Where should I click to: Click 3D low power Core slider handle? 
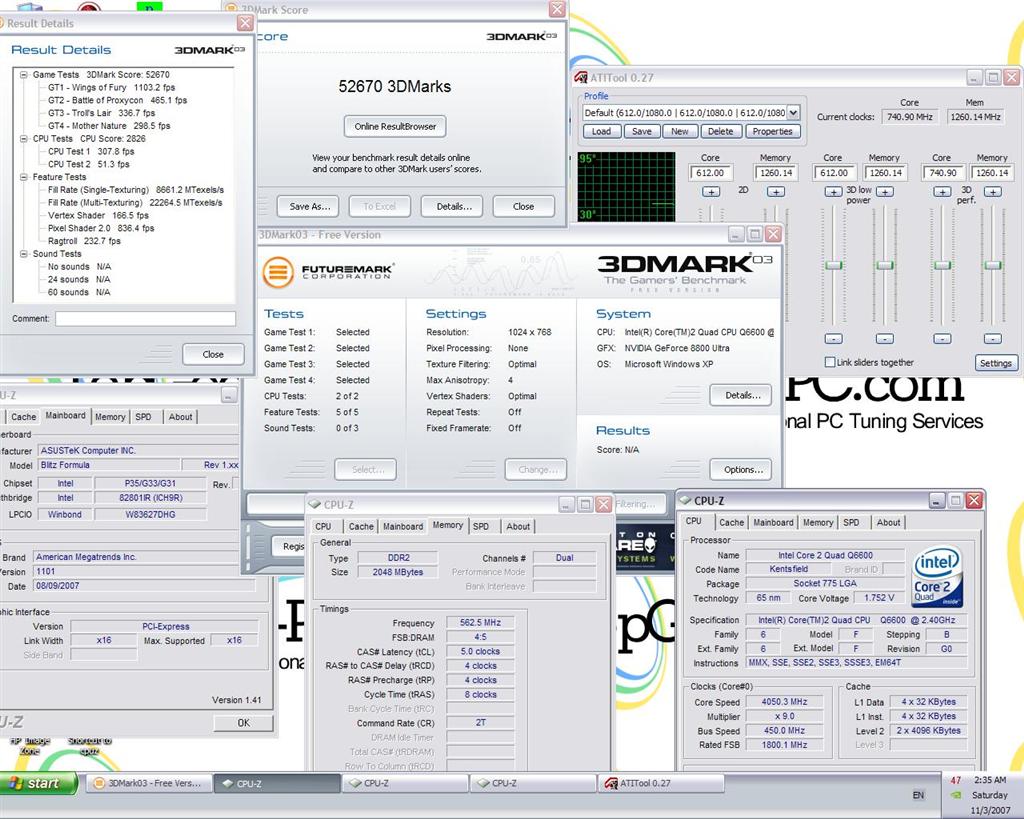pos(833,265)
